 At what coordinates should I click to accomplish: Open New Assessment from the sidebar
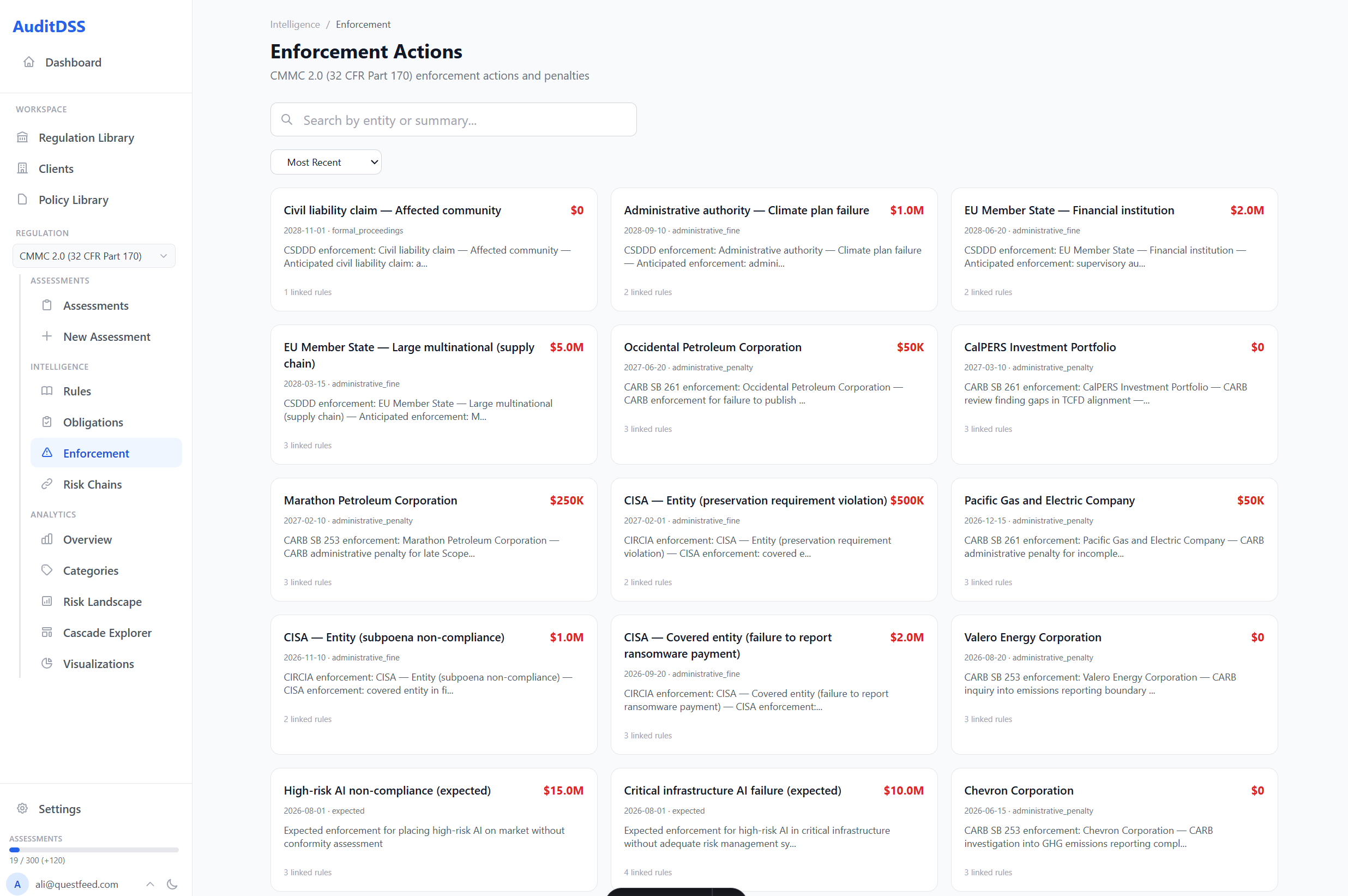(106, 336)
